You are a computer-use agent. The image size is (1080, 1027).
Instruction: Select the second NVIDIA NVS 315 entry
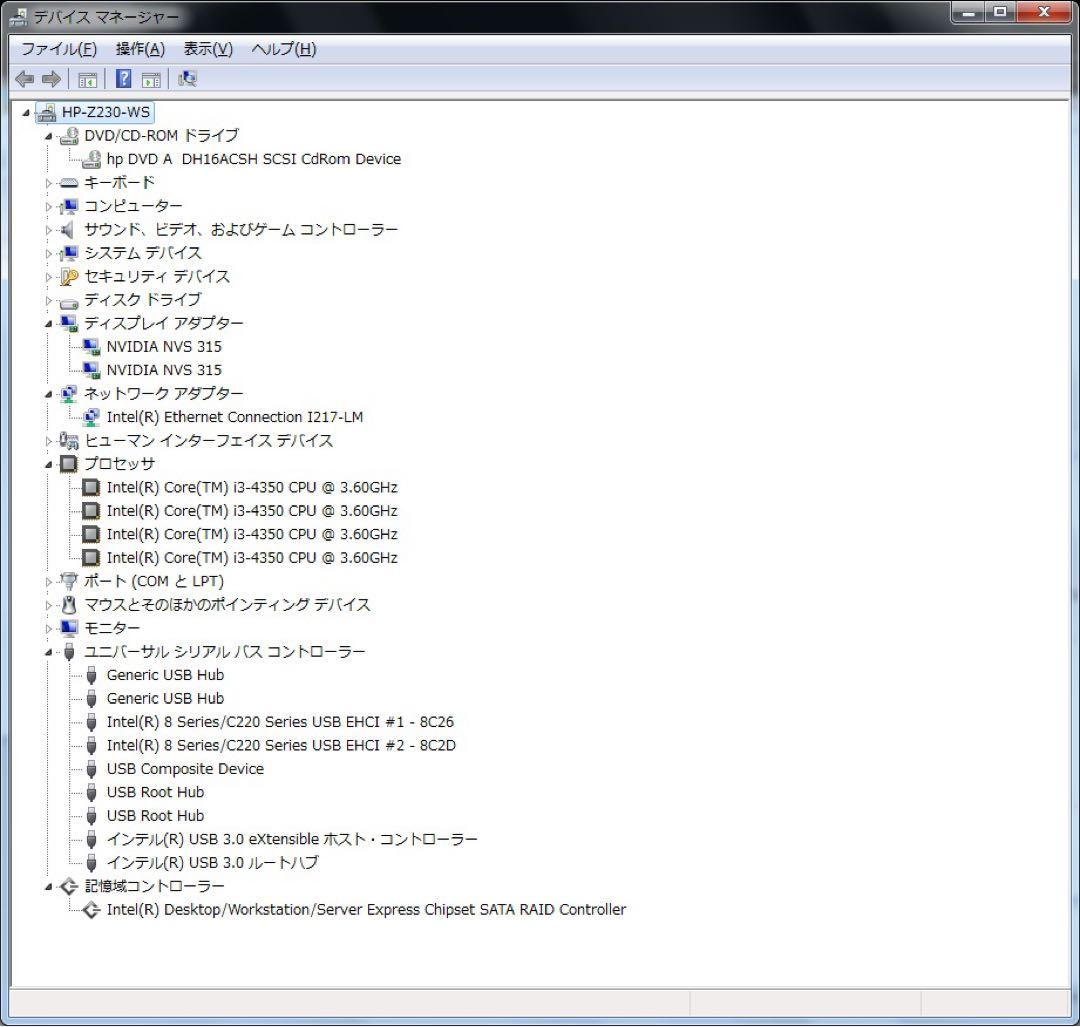[164, 370]
